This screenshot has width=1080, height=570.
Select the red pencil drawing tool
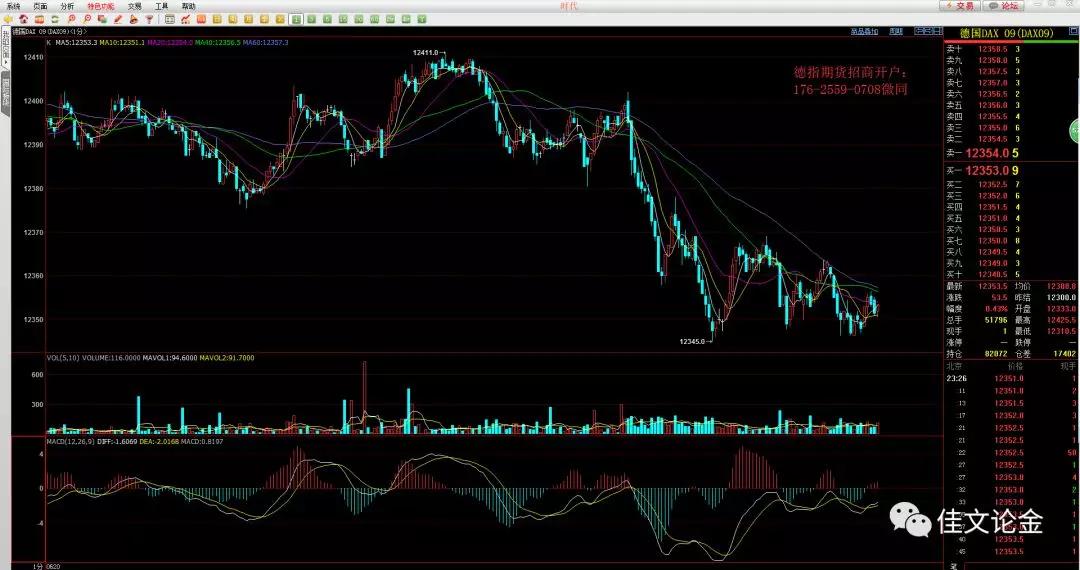point(118,19)
